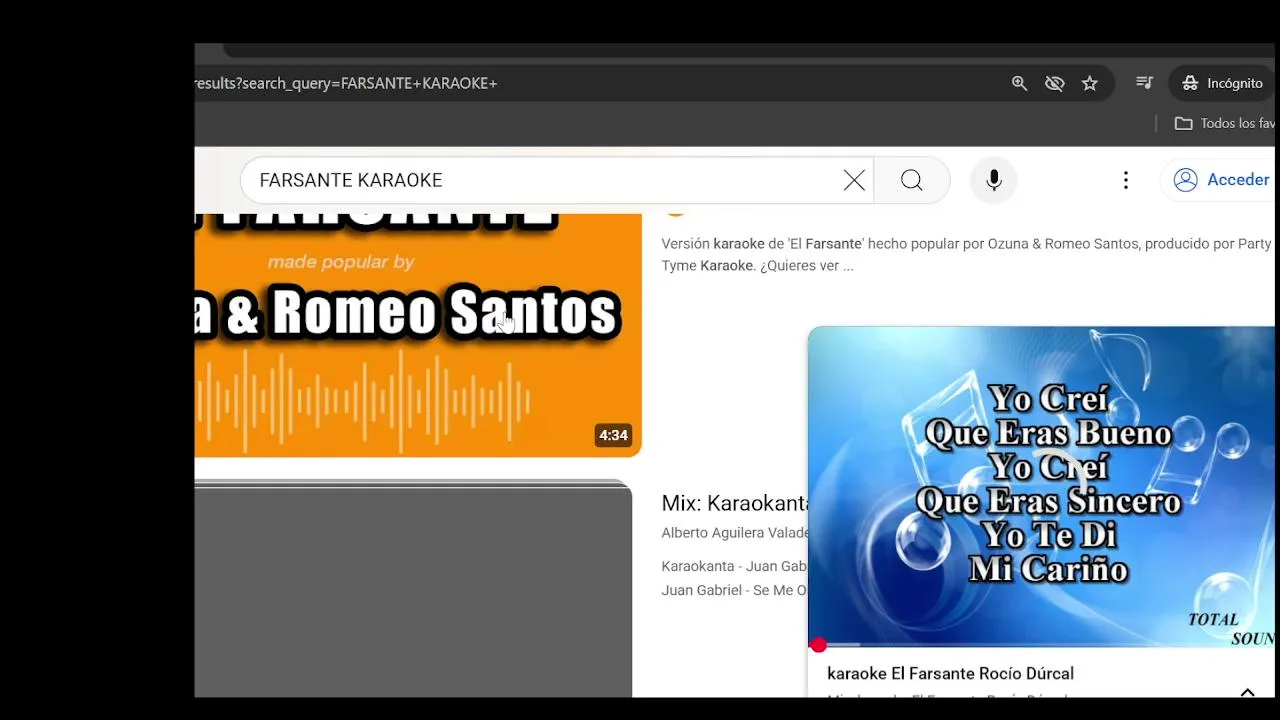Click the YouTube search magnifier button
This screenshot has height=720, width=1280.
coord(911,180)
